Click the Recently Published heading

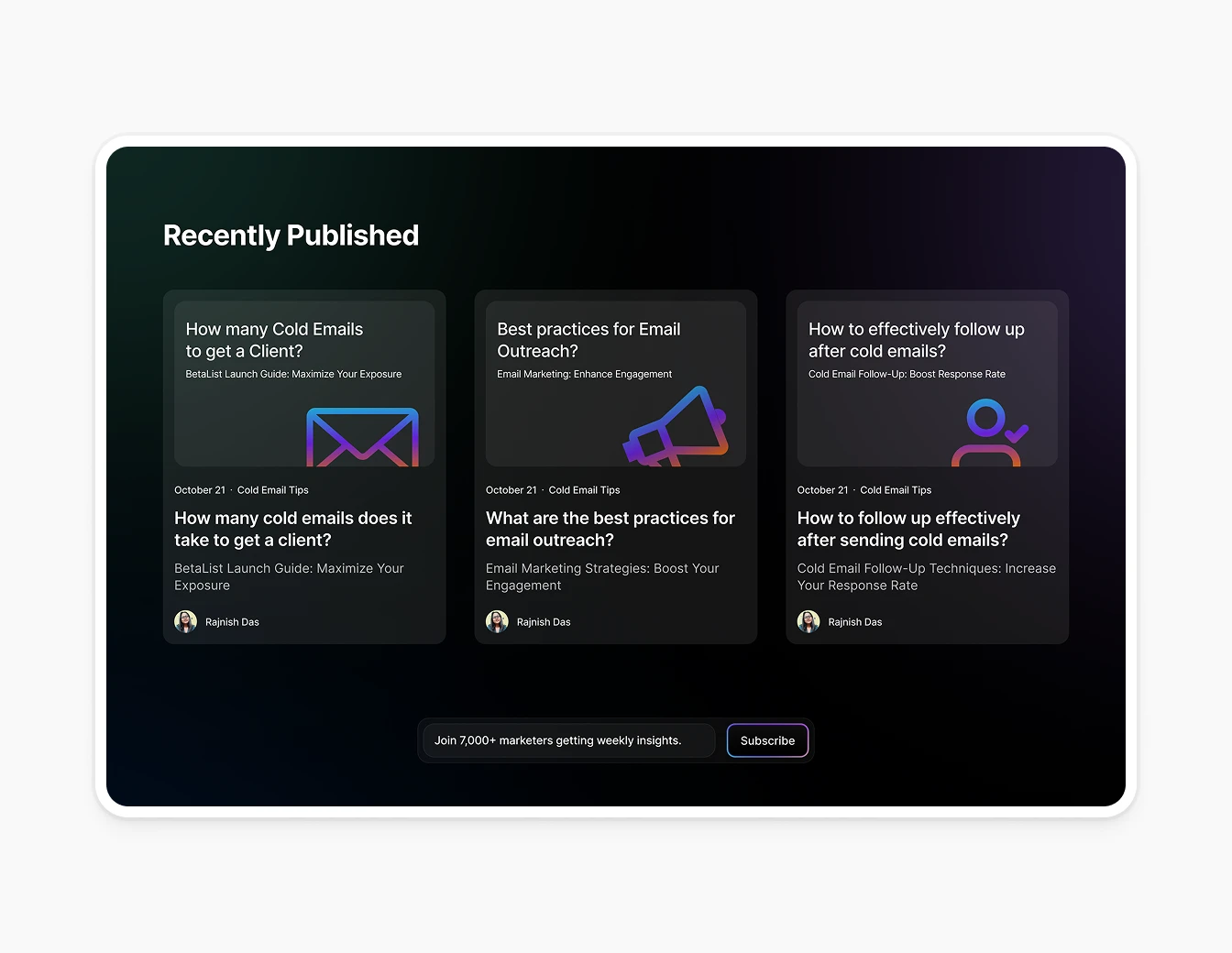291,236
